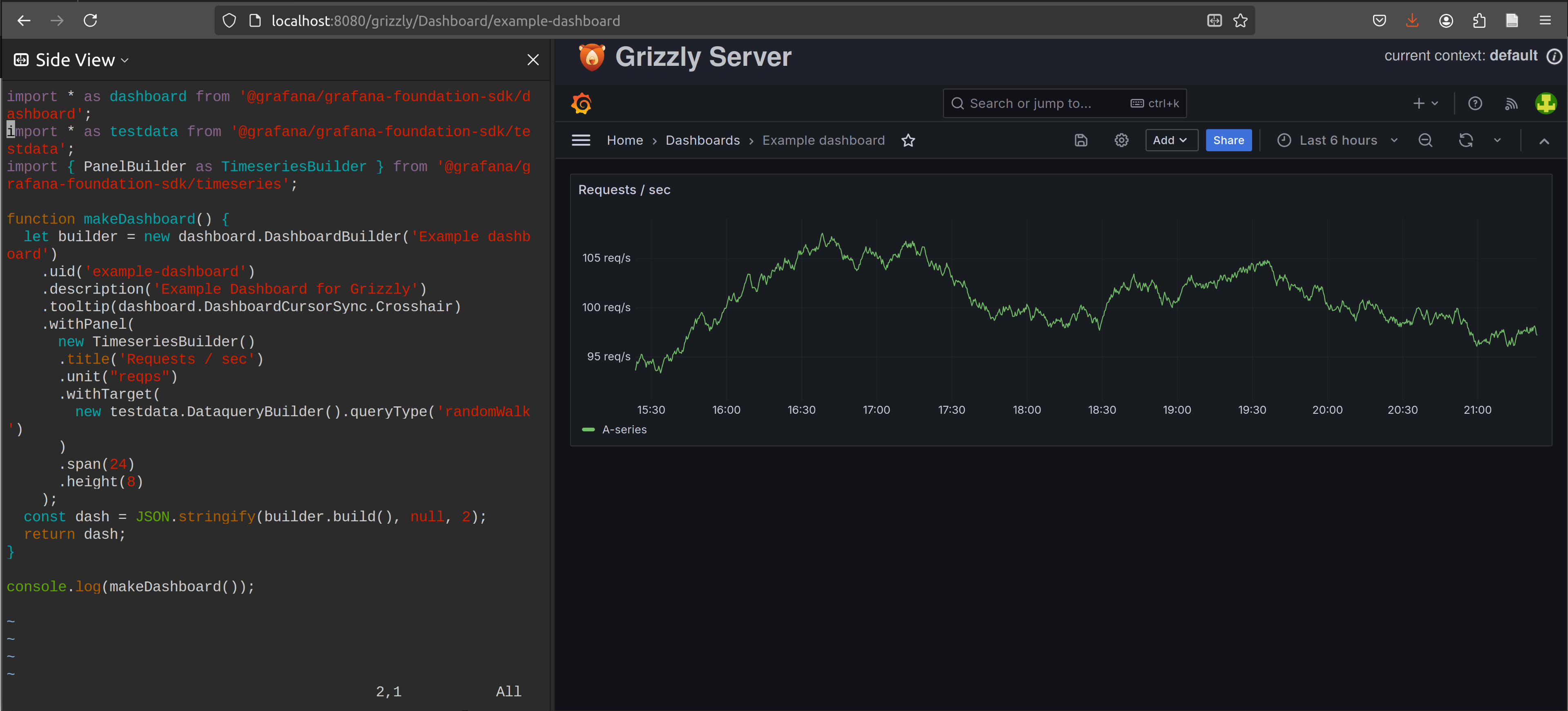1568x711 pixels.
Task: Click the save/upload dashboard icon
Action: click(1080, 140)
